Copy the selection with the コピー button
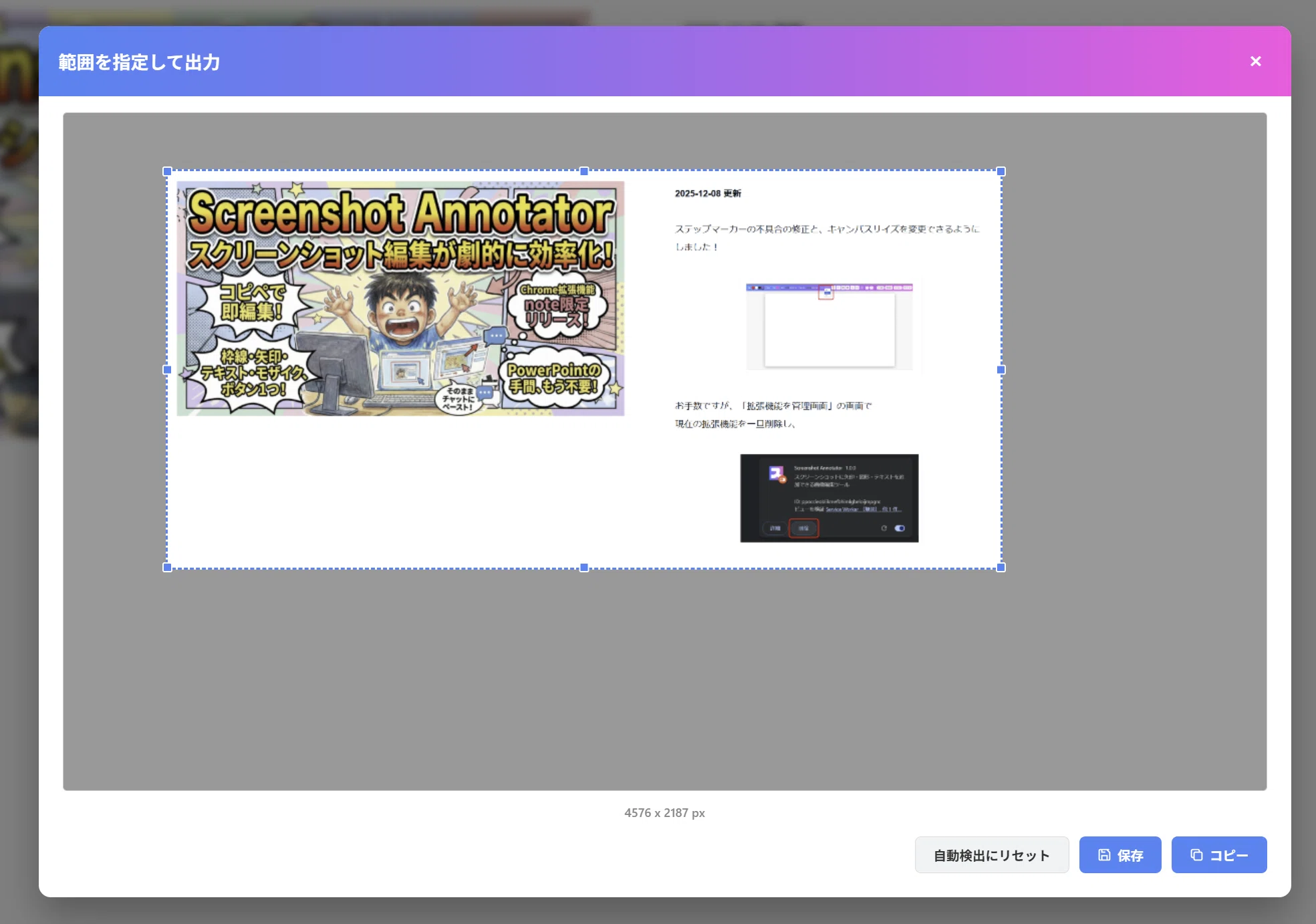 tap(1219, 855)
